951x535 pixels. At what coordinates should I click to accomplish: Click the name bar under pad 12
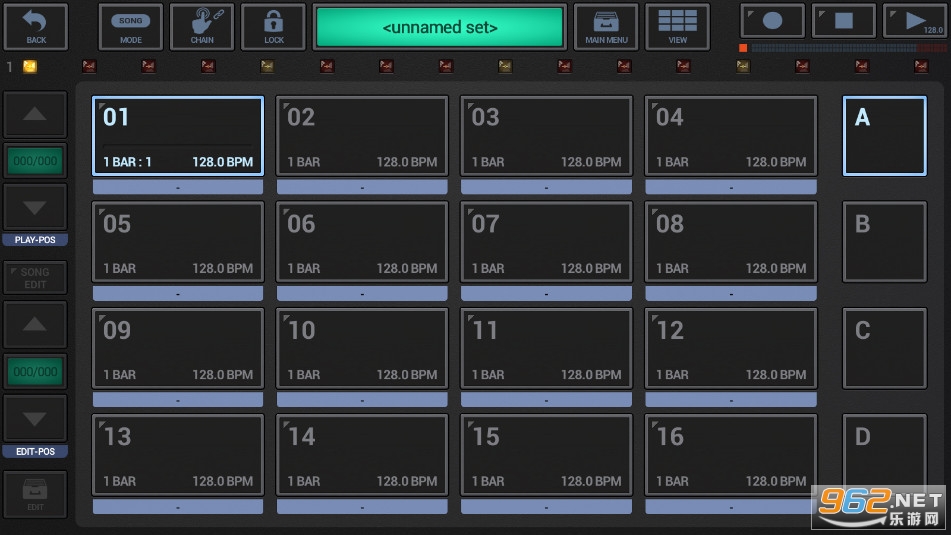(x=731, y=400)
